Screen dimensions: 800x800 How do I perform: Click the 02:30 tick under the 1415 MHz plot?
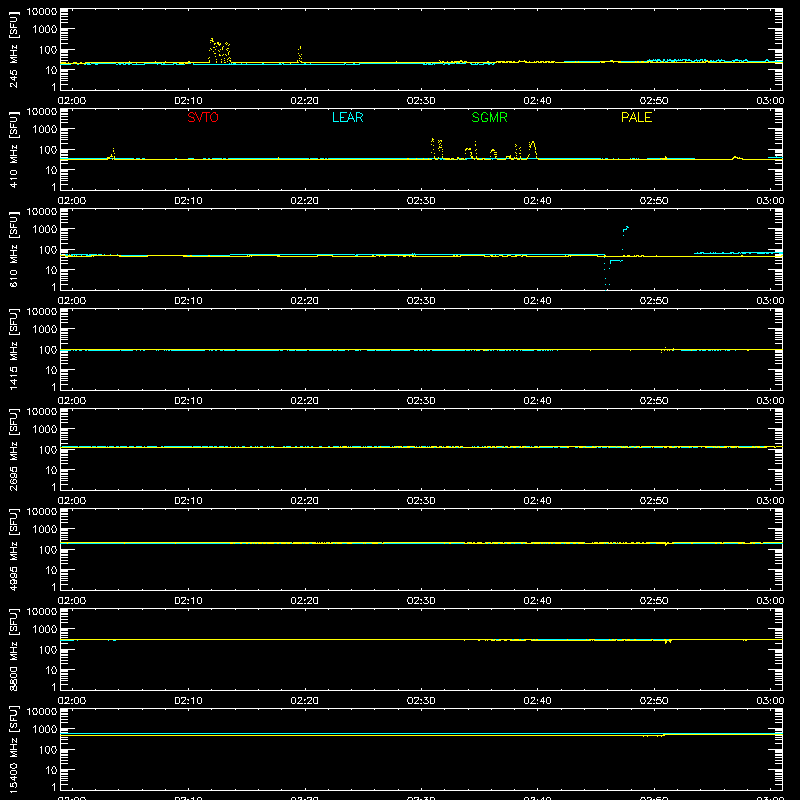[x=421, y=401]
